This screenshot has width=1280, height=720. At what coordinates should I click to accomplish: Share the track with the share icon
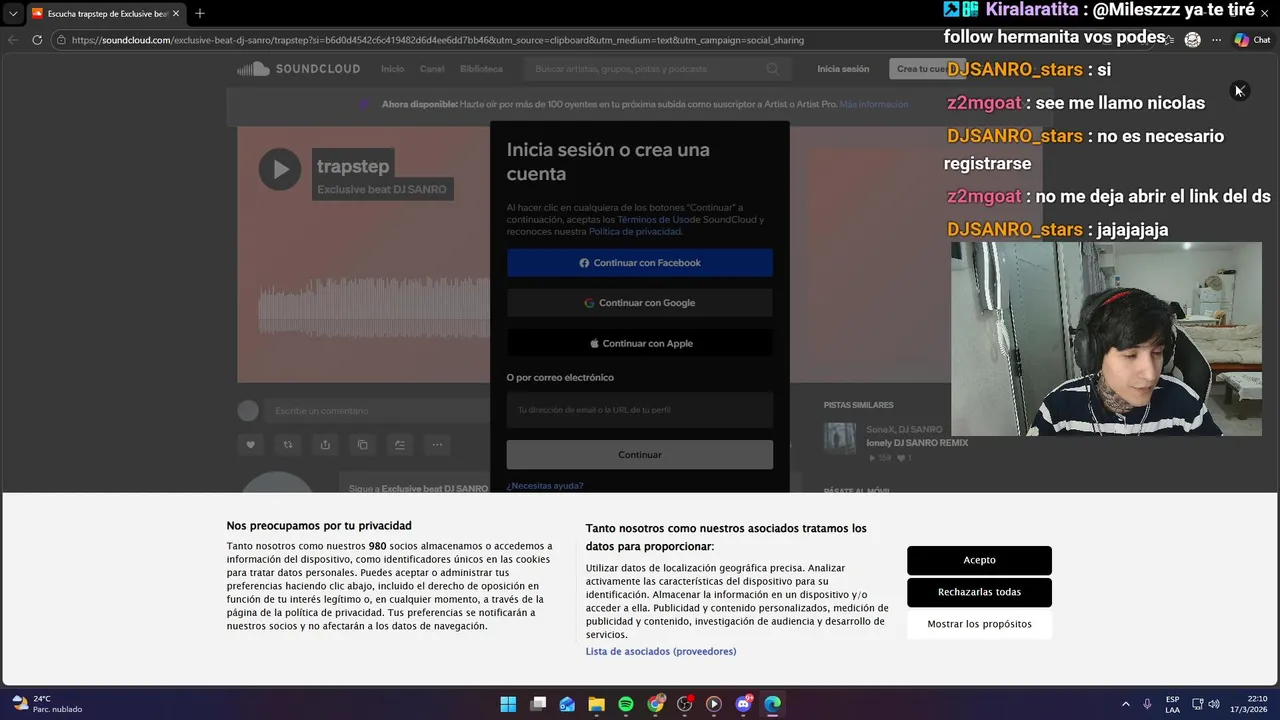coord(325,445)
